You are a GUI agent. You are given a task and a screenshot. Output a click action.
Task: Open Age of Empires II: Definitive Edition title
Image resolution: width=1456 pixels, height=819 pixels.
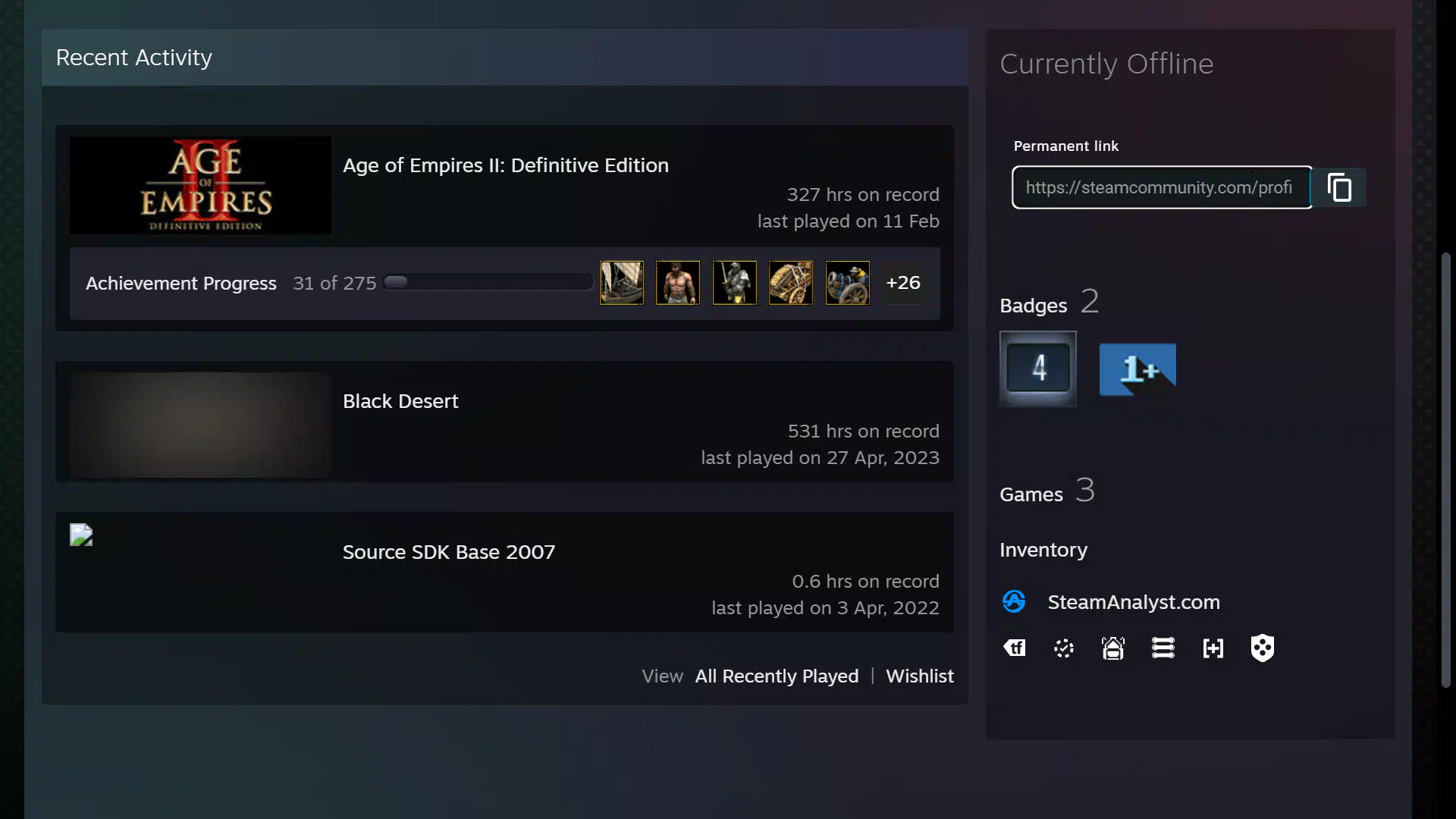506,165
